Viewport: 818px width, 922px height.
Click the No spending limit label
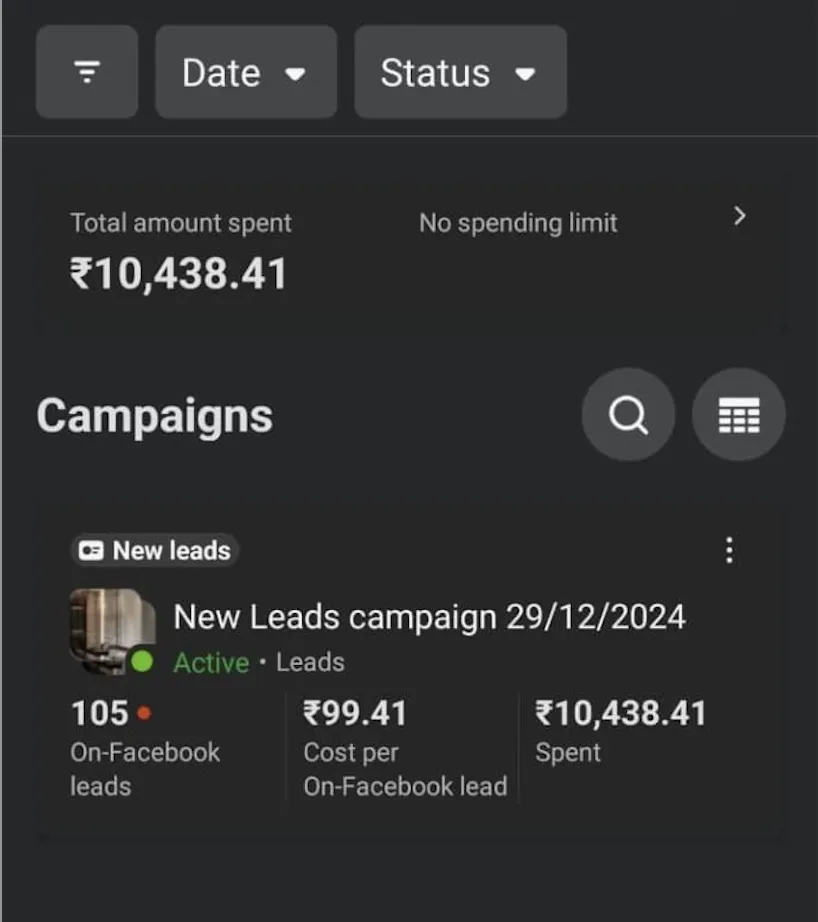click(518, 222)
